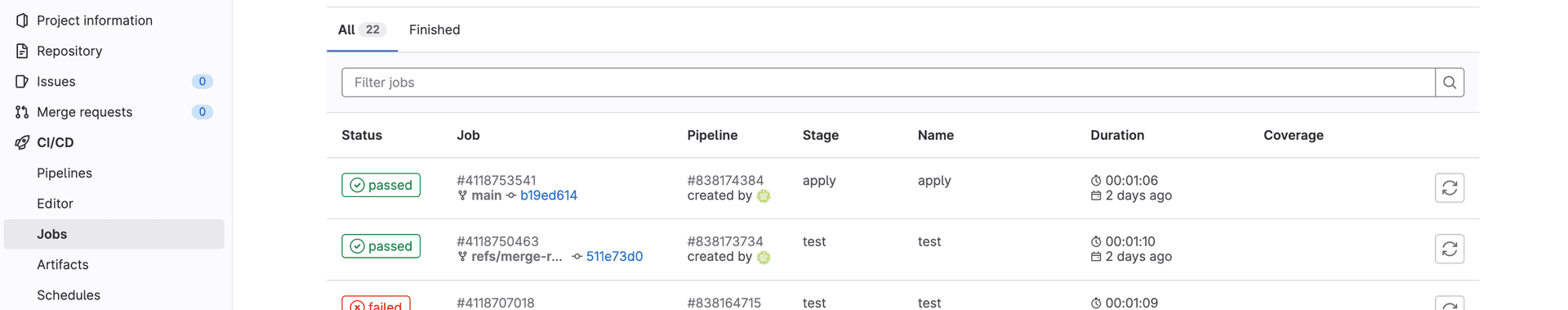Click commit icon beside b19ed614
The width and height of the screenshot is (1568, 310).
[x=511, y=195]
